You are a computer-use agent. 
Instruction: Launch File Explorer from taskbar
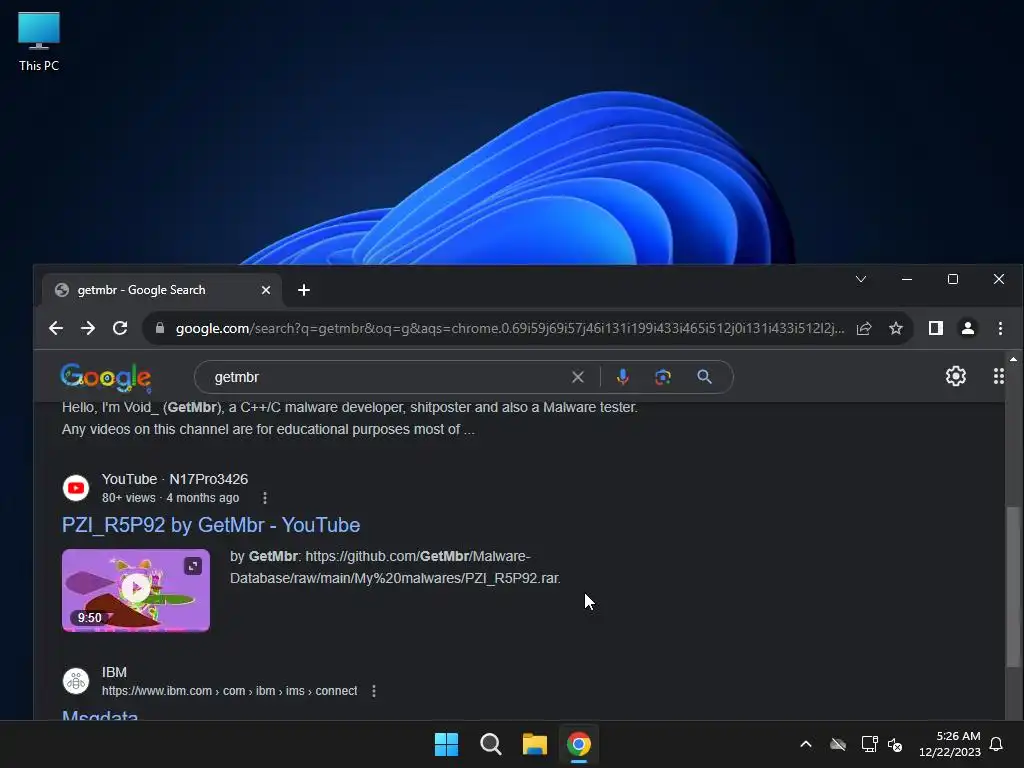[534, 744]
